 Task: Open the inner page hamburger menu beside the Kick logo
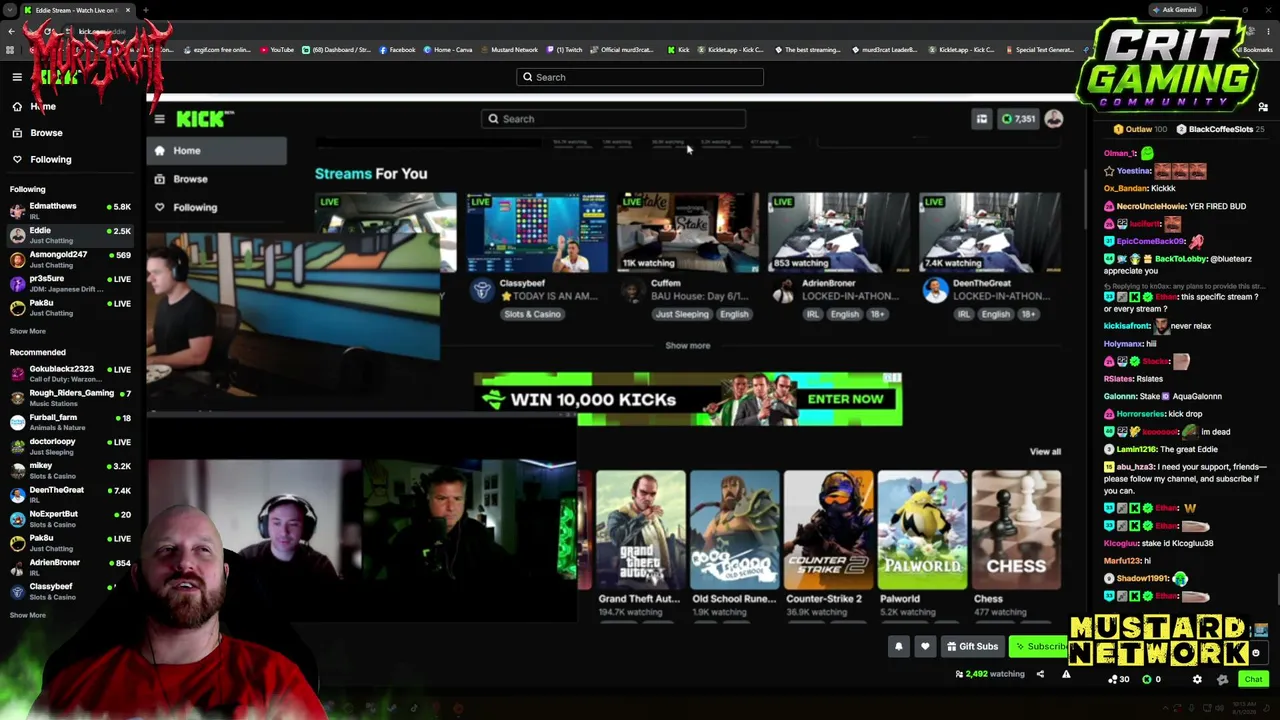[159, 119]
